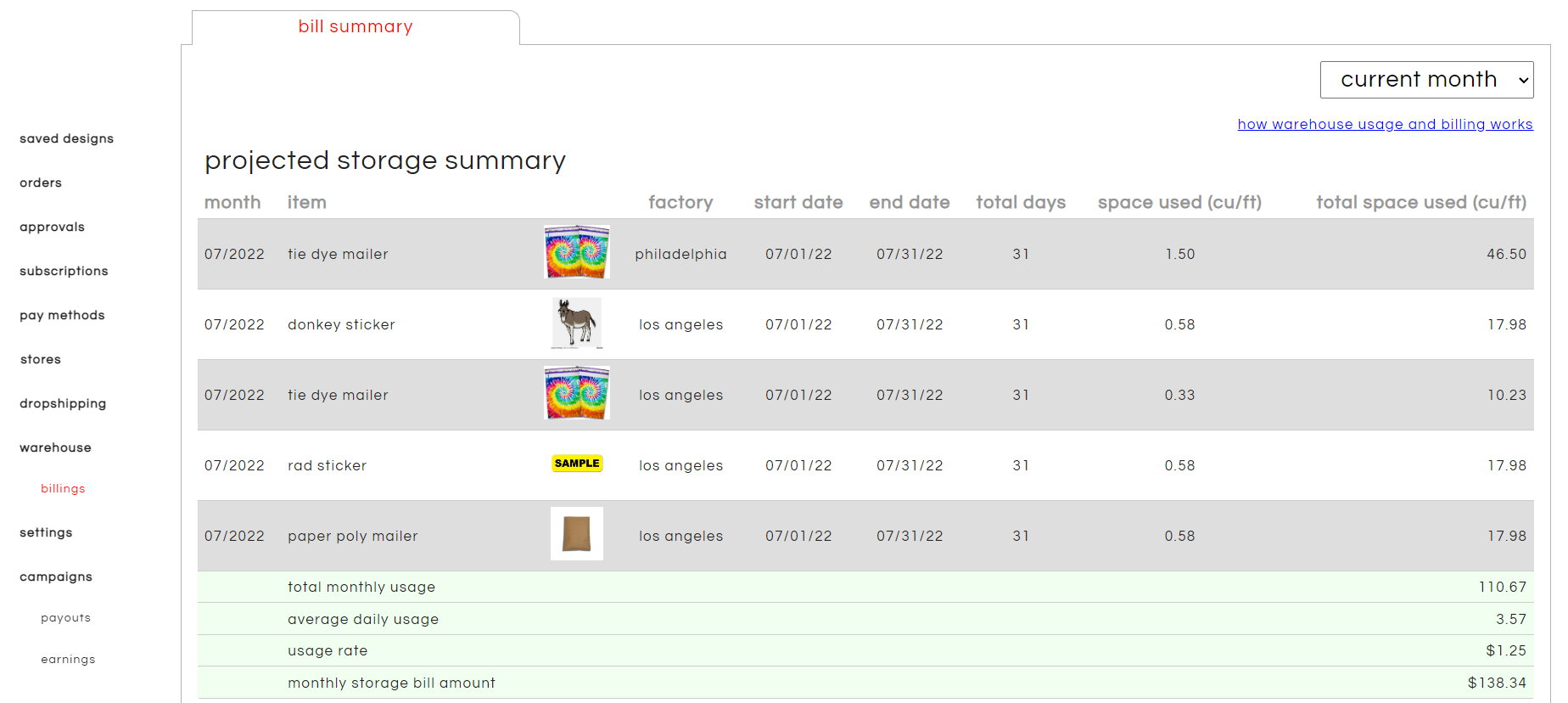1568x703 pixels.
Task: Select billings sub-item under warehouse
Action: pyautogui.click(x=63, y=489)
